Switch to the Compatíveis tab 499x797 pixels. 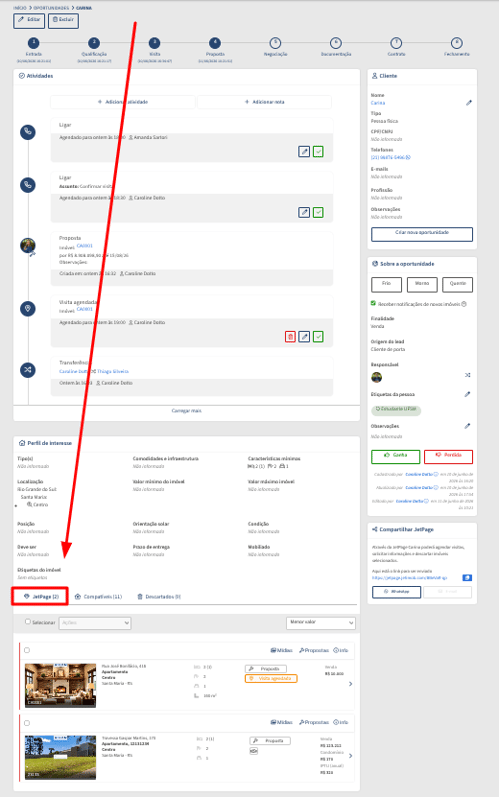point(99,597)
